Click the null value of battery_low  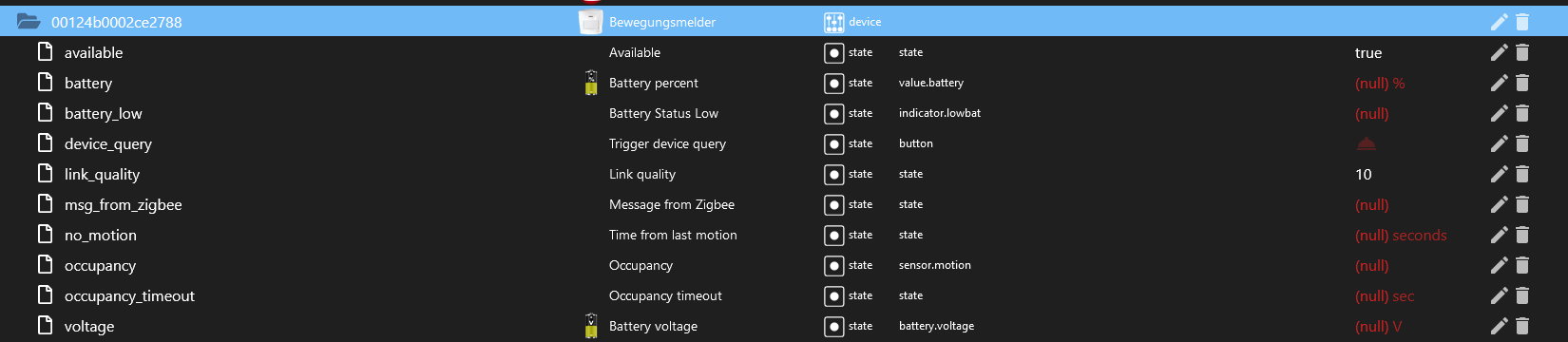pyautogui.click(x=1371, y=114)
